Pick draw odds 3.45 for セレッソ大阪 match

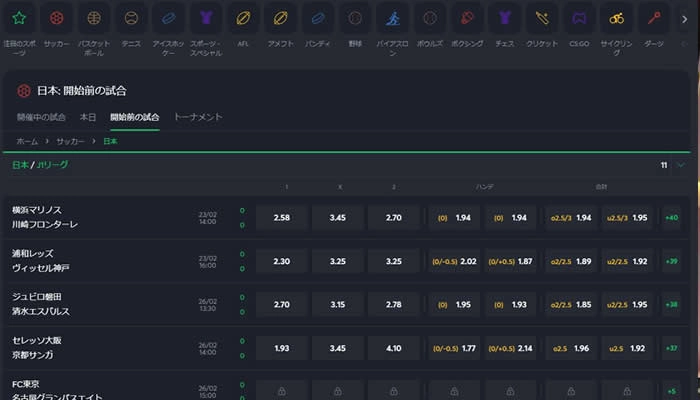point(338,348)
